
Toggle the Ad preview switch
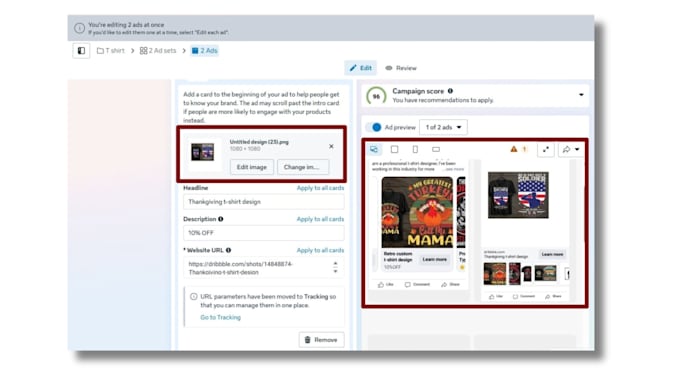click(373, 127)
